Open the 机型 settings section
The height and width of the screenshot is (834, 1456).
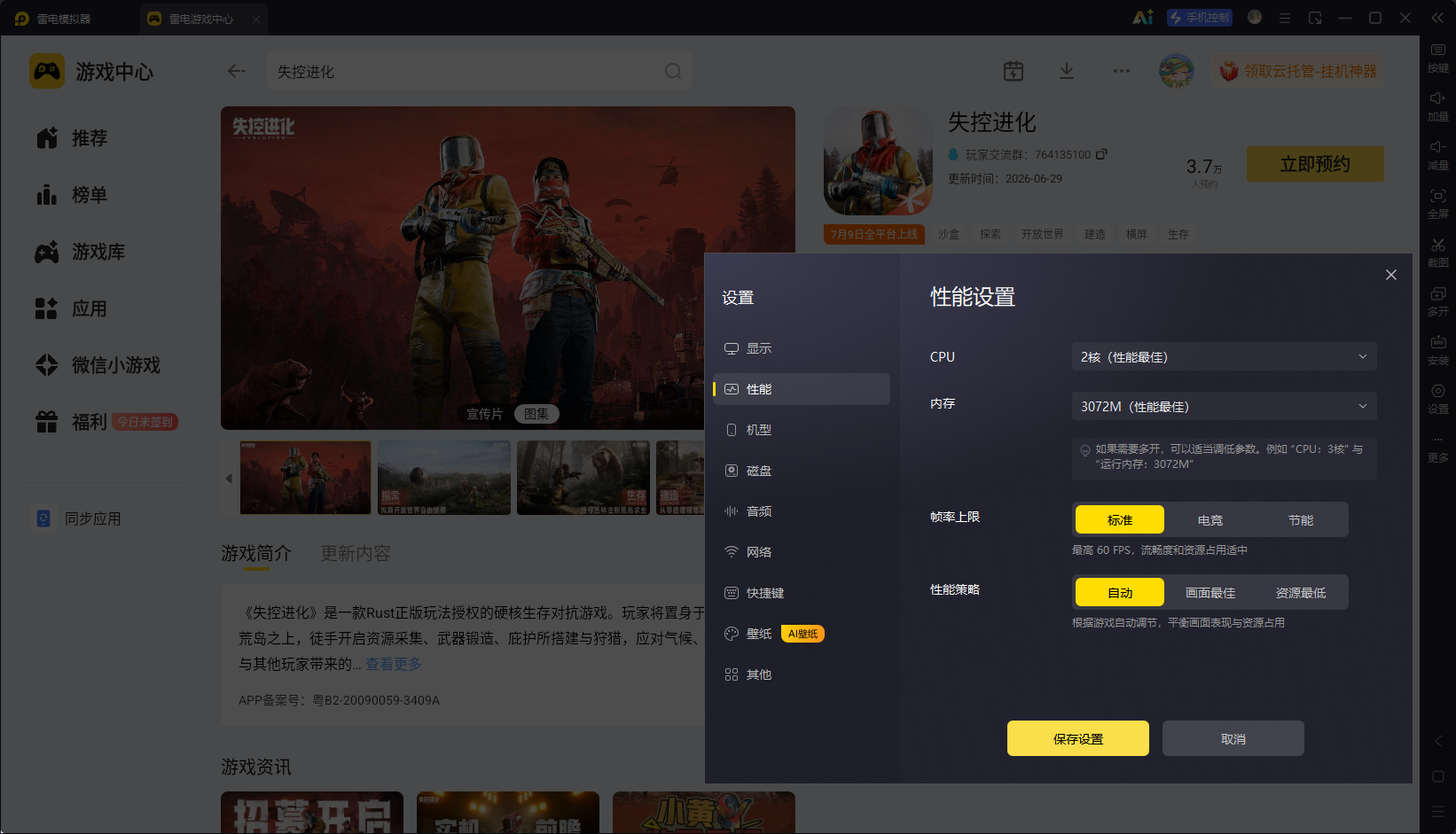802,430
